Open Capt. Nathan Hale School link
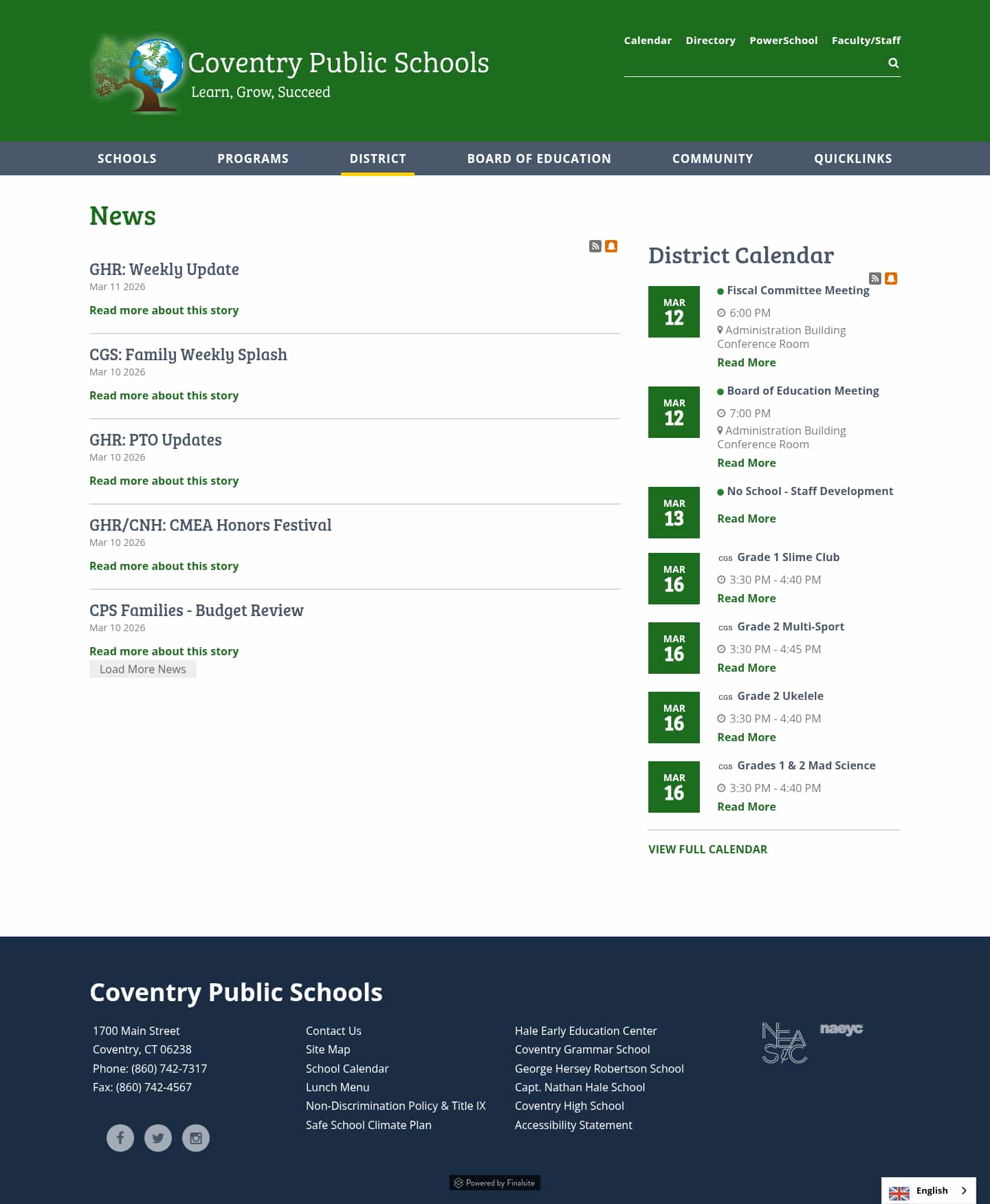This screenshot has height=1204, width=990. pos(580,1087)
